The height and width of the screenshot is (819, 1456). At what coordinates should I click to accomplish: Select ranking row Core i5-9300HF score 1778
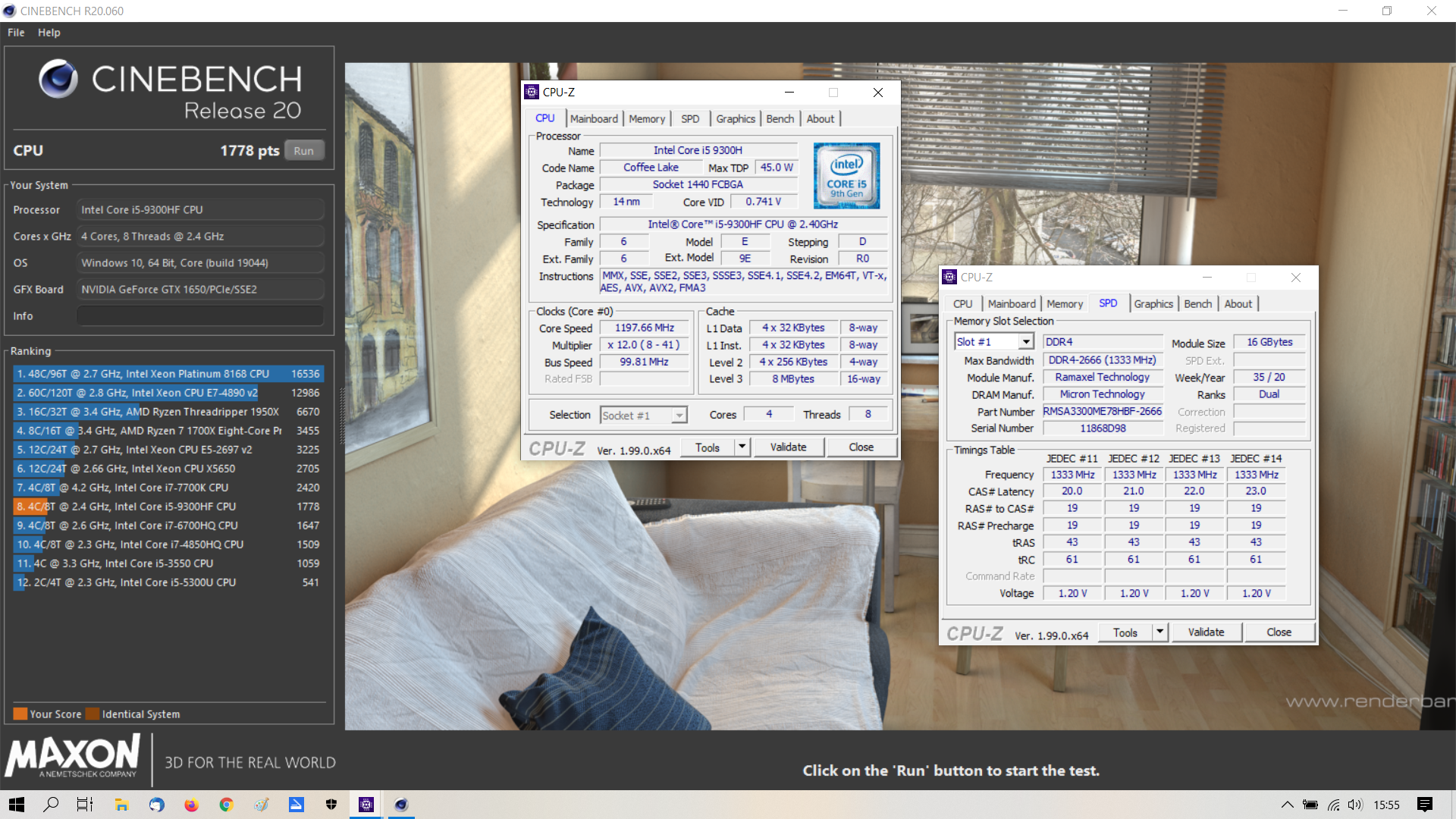pyautogui.click(x=168, y=507)
